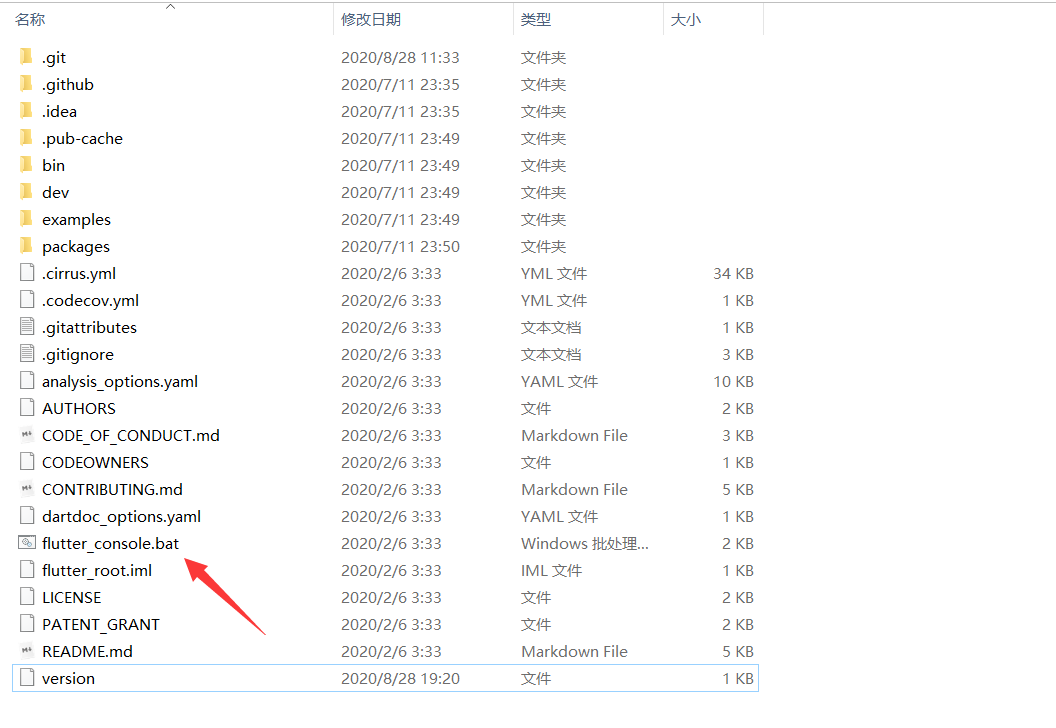This screenshot has width=1056, height=728.
Task: Select the .gitignore file name
Action: 78,354
